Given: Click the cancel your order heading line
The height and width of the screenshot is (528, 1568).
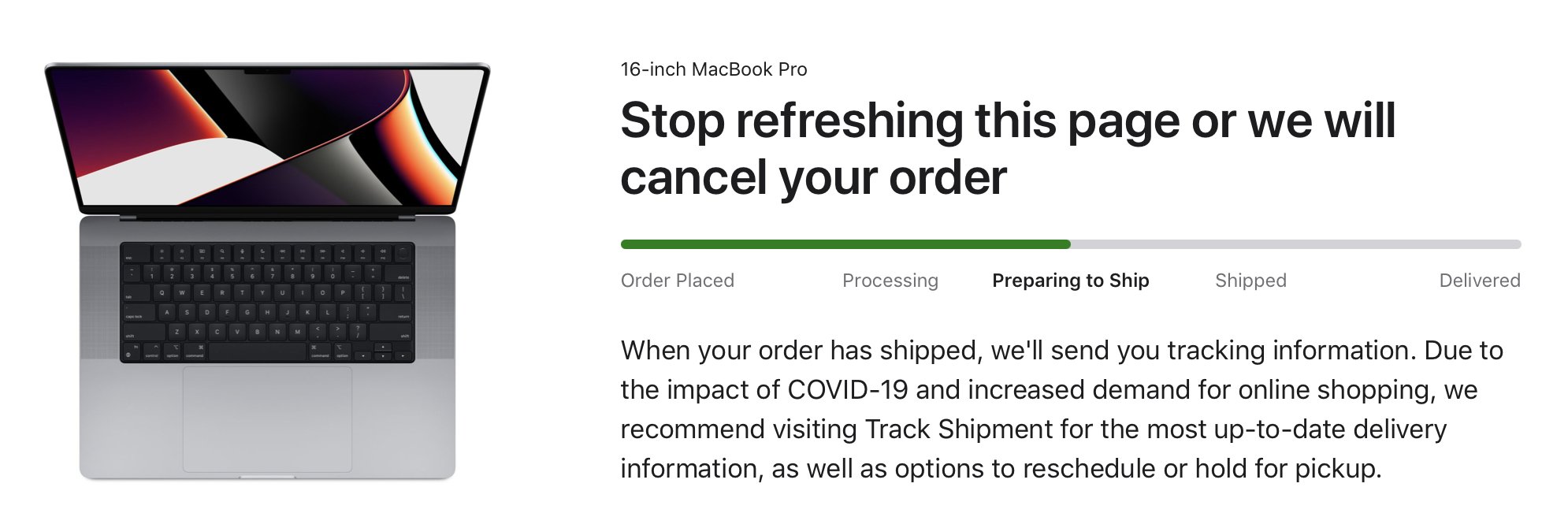Looking at the screenshot, I should pos(814,178).
